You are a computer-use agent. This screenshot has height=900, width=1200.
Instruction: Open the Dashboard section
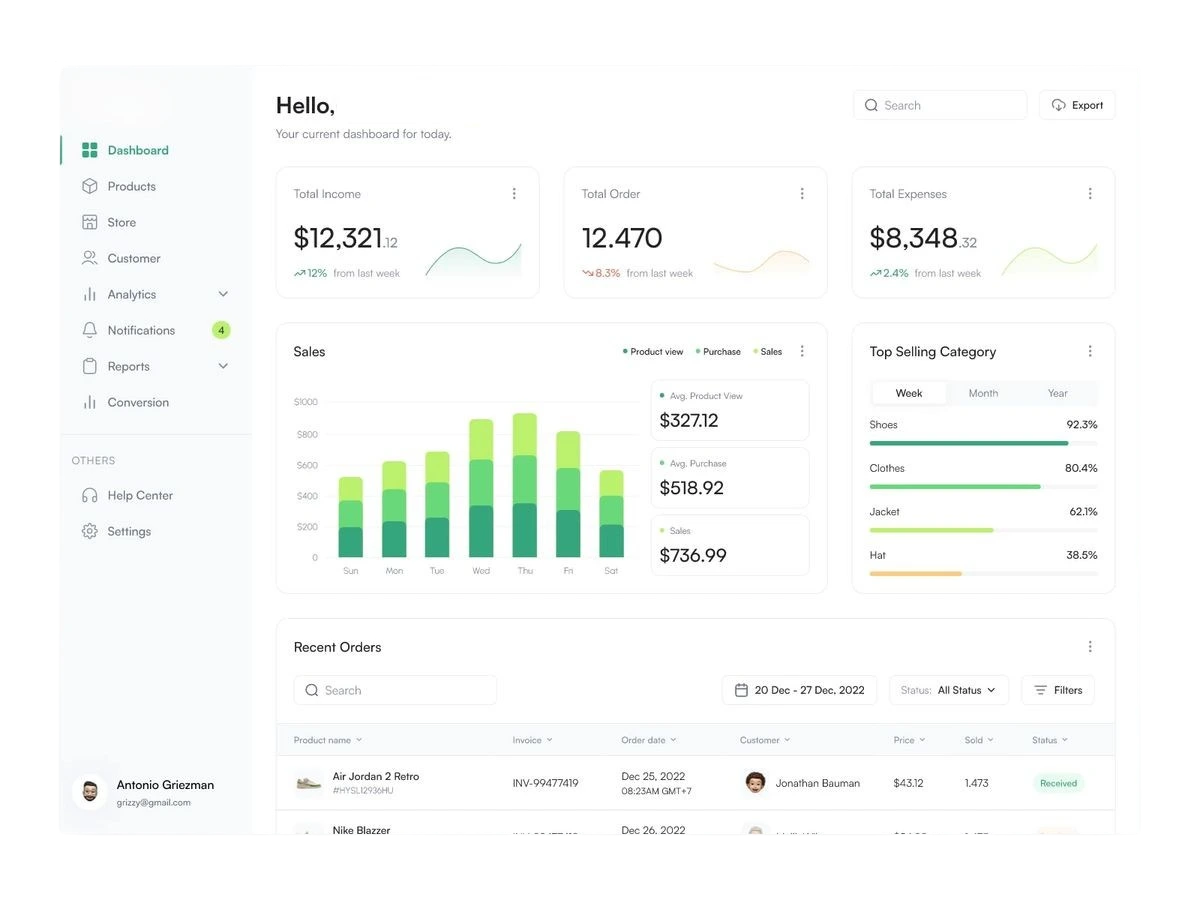pyautogui.click(x=91, y=150)
